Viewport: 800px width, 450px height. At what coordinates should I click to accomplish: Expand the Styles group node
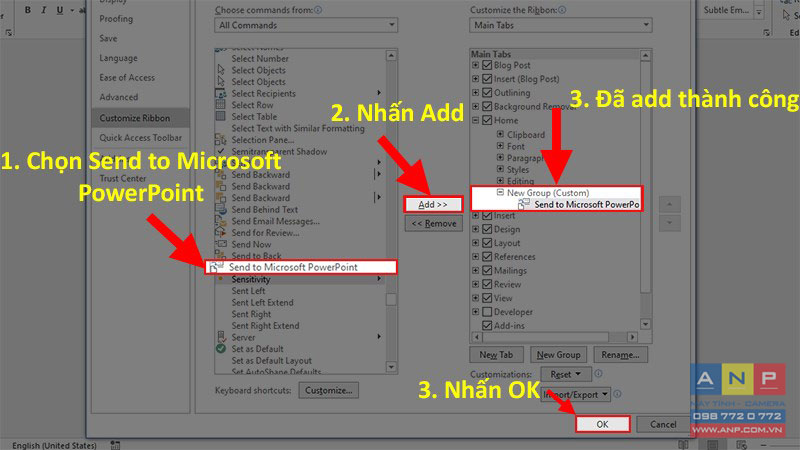tap(500, 169)
